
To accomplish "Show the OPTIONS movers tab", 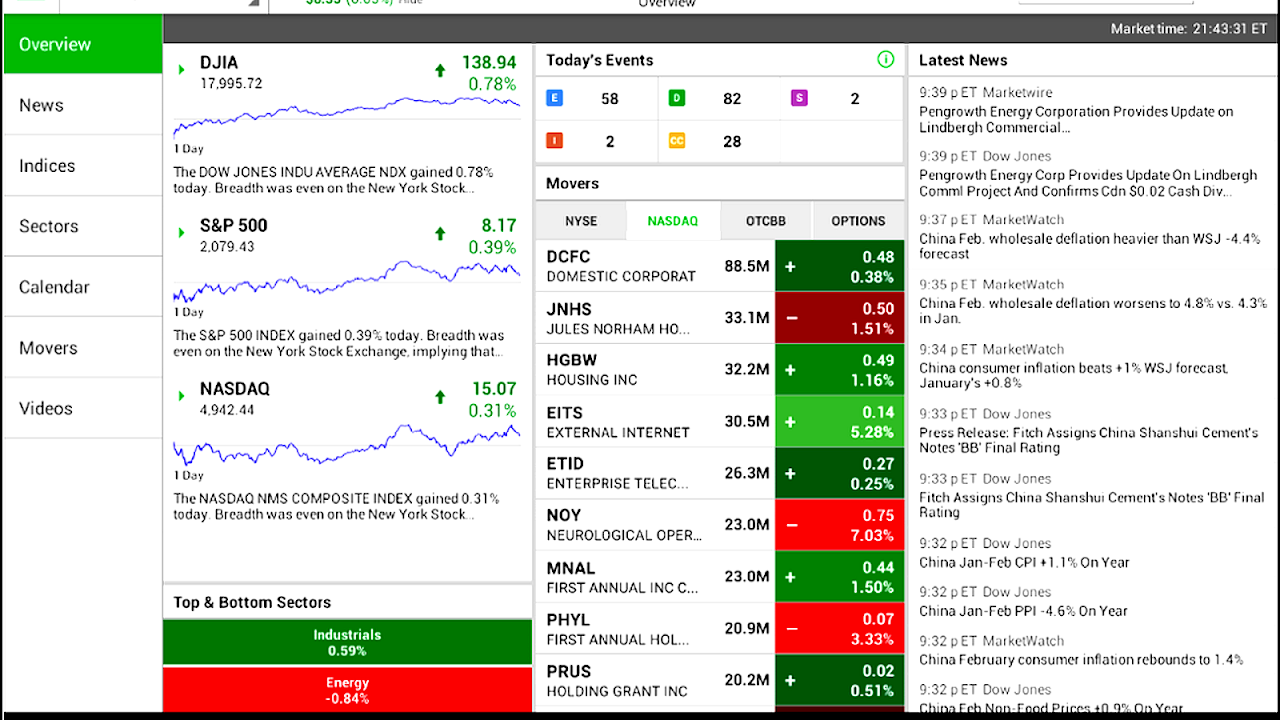I will click(858, 221).
